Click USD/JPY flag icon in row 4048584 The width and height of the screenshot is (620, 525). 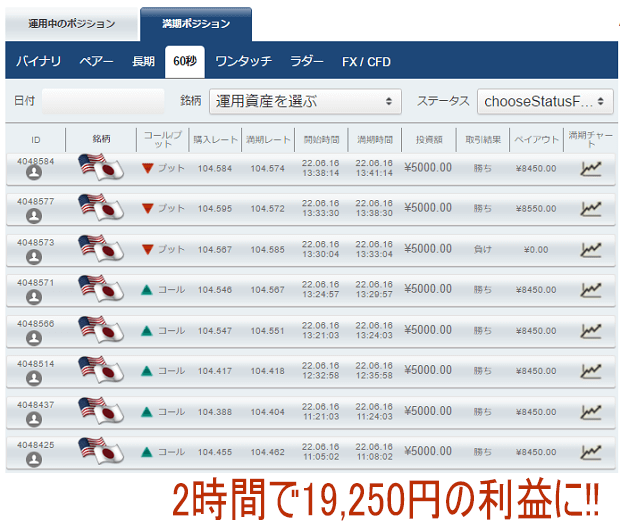click(101, 167)
